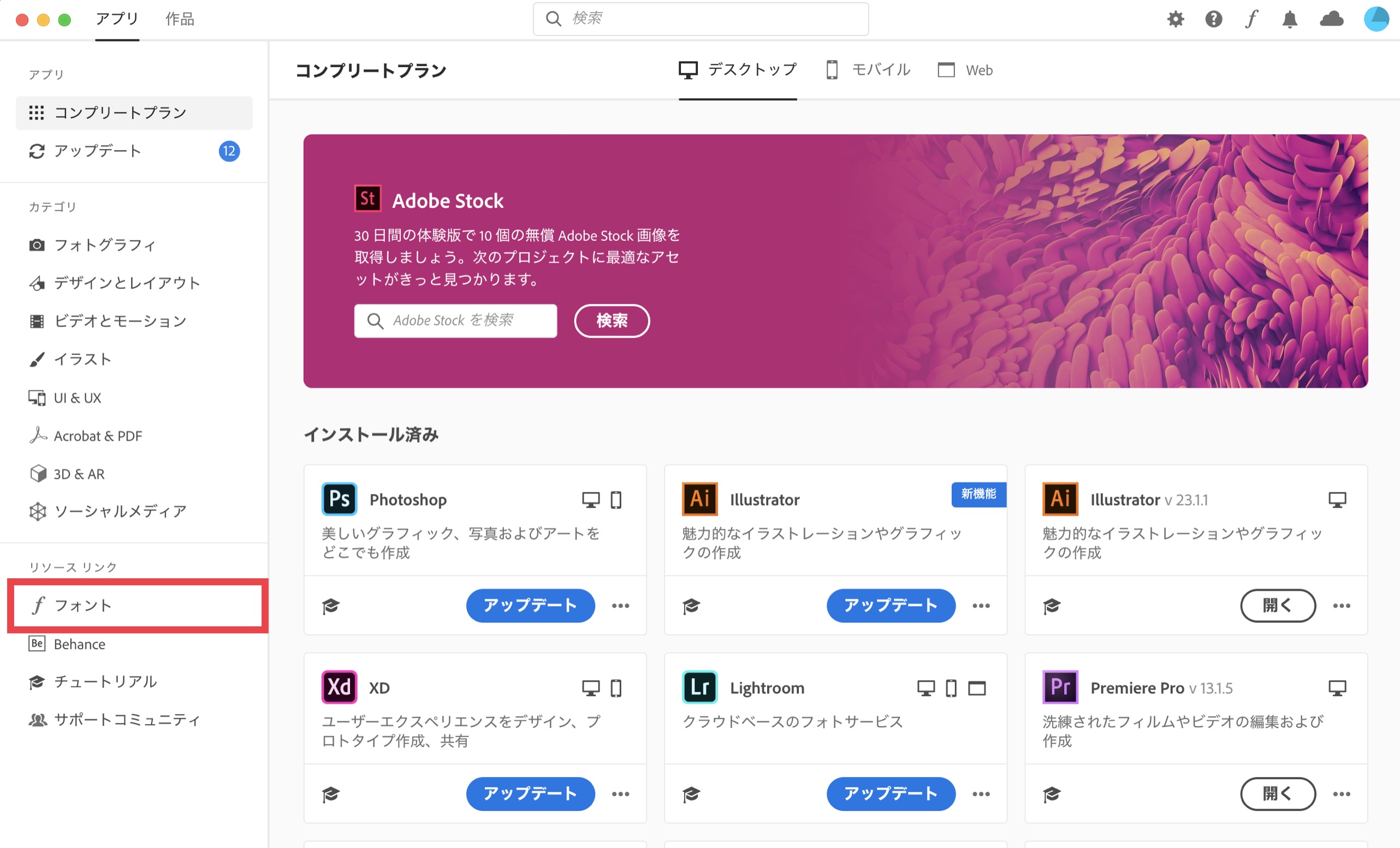Select アップデート in sidebar with 12 badge
The image size is (1400, 848).
click(x=97, y=151)
